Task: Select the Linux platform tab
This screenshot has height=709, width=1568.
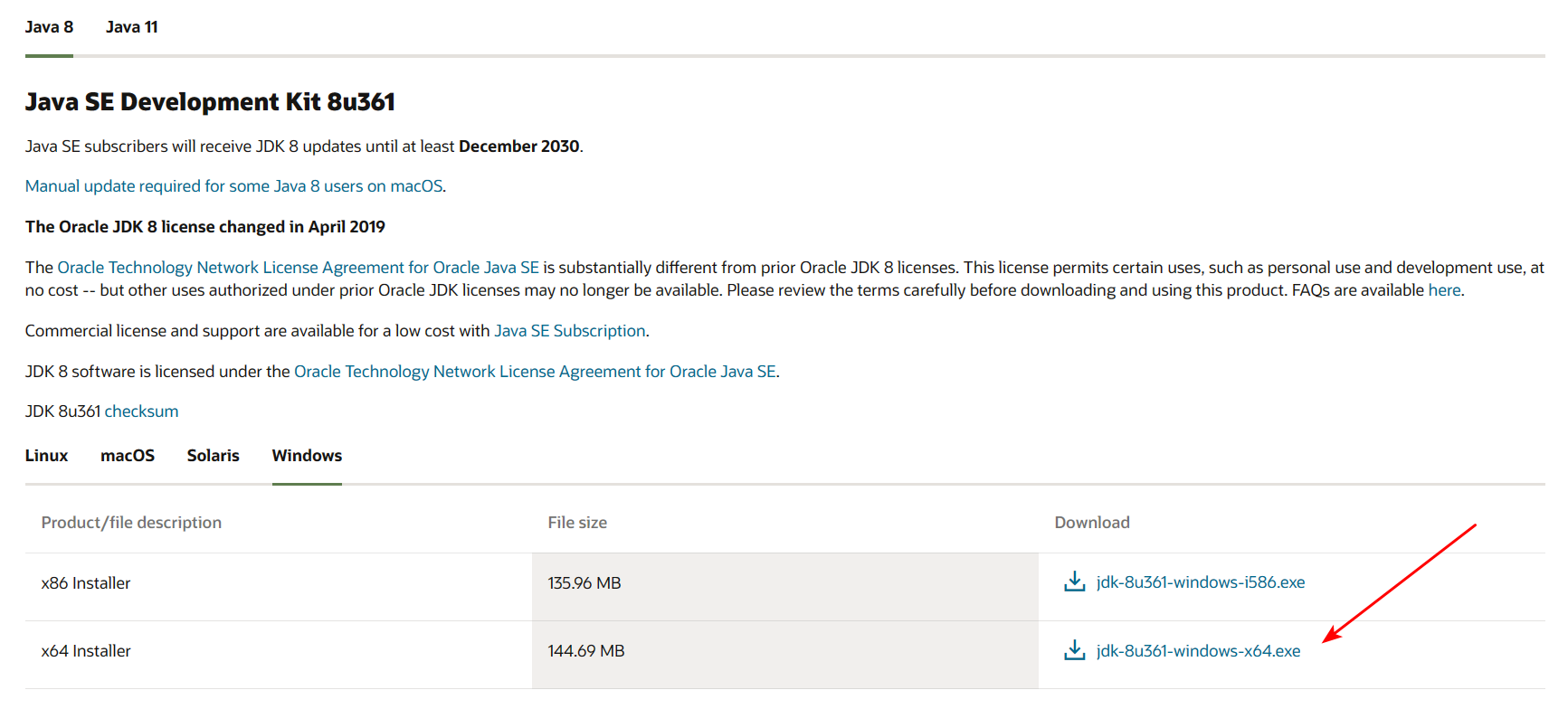Action: 46,456
